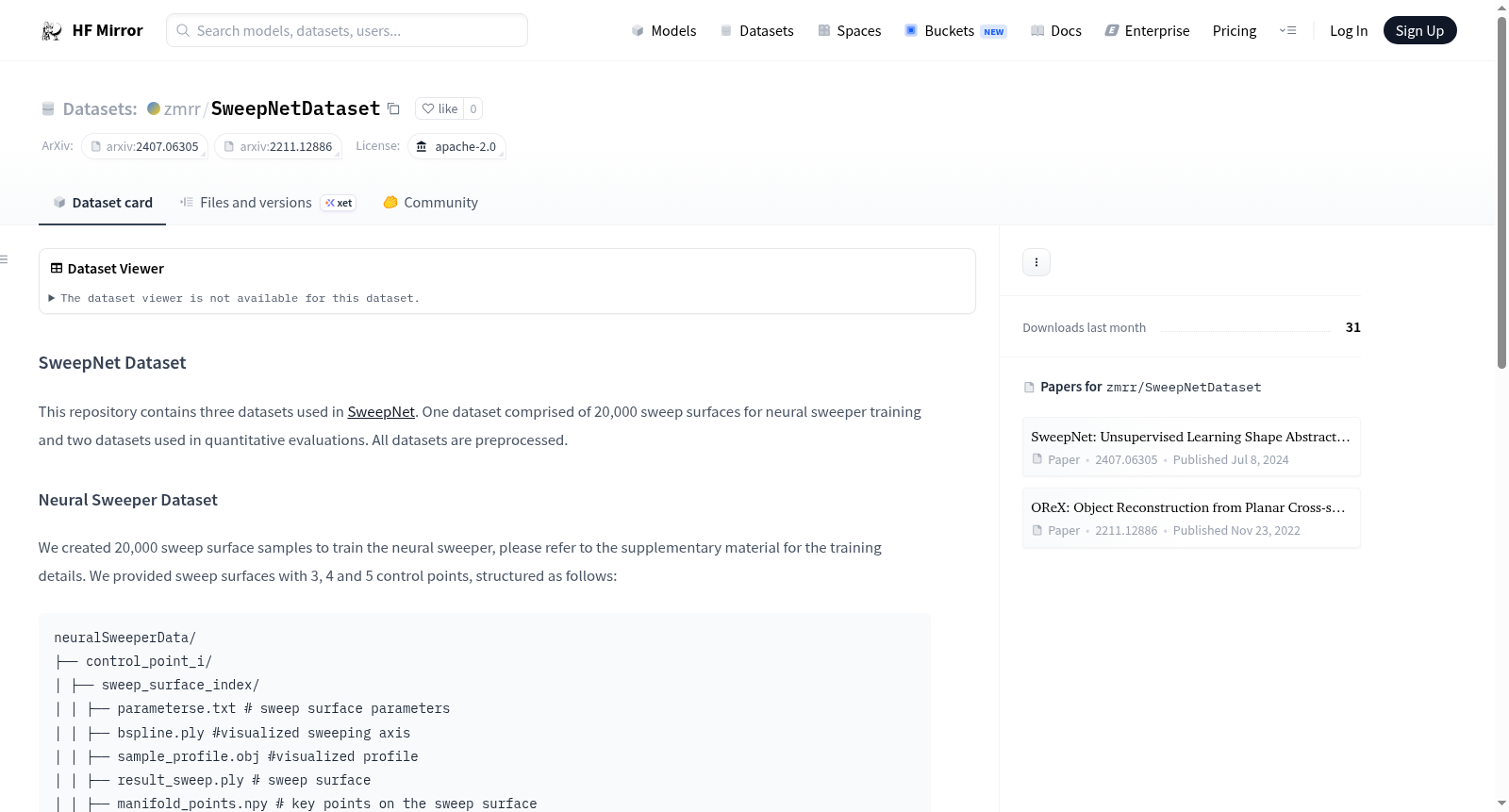Image resolution: width=1509 pixels, height=812 pixels.
Task: Click the Downloads last month count 31
Action: (x=1353, y=327)
